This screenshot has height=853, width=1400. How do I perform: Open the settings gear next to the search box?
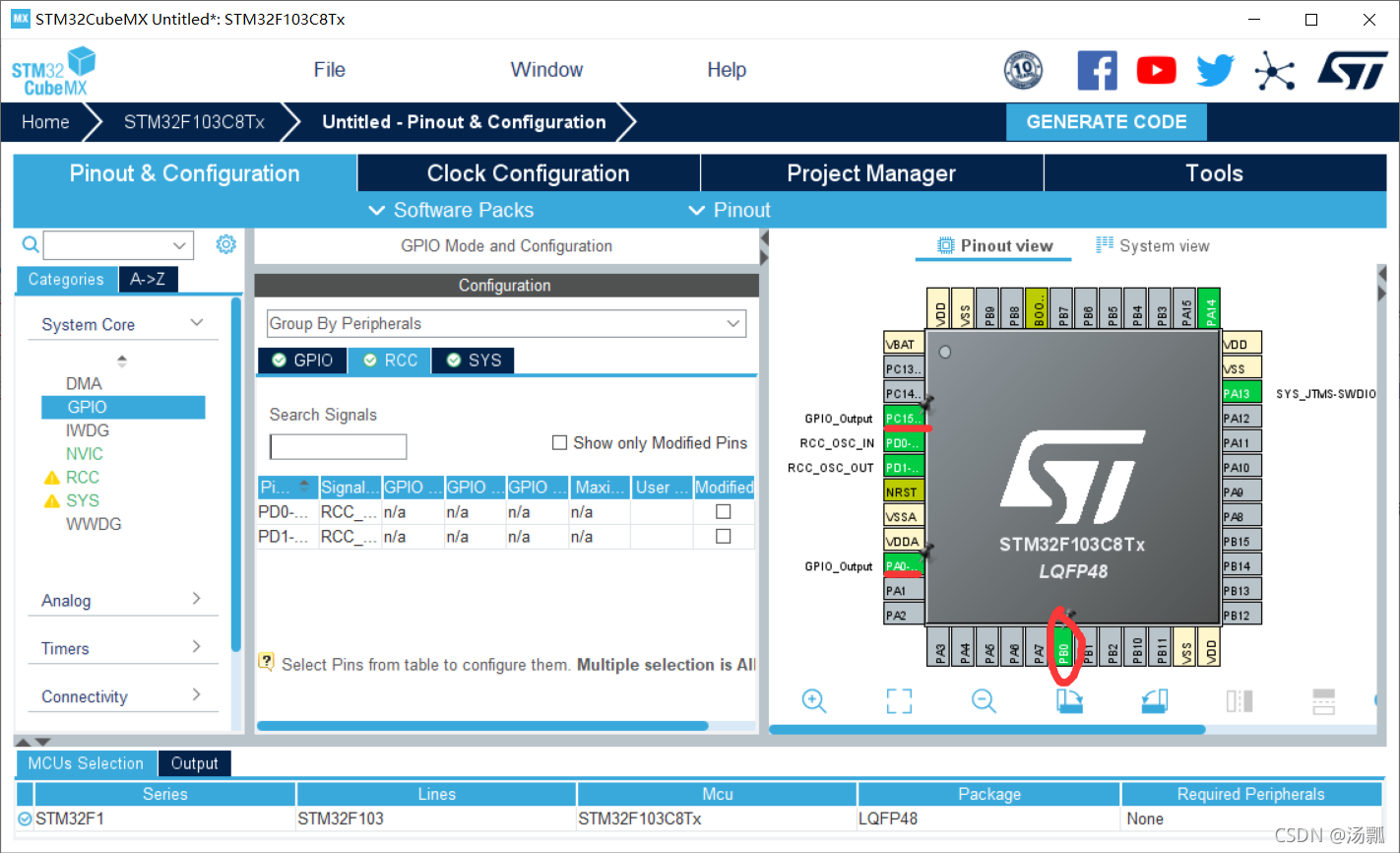[226, 244]
